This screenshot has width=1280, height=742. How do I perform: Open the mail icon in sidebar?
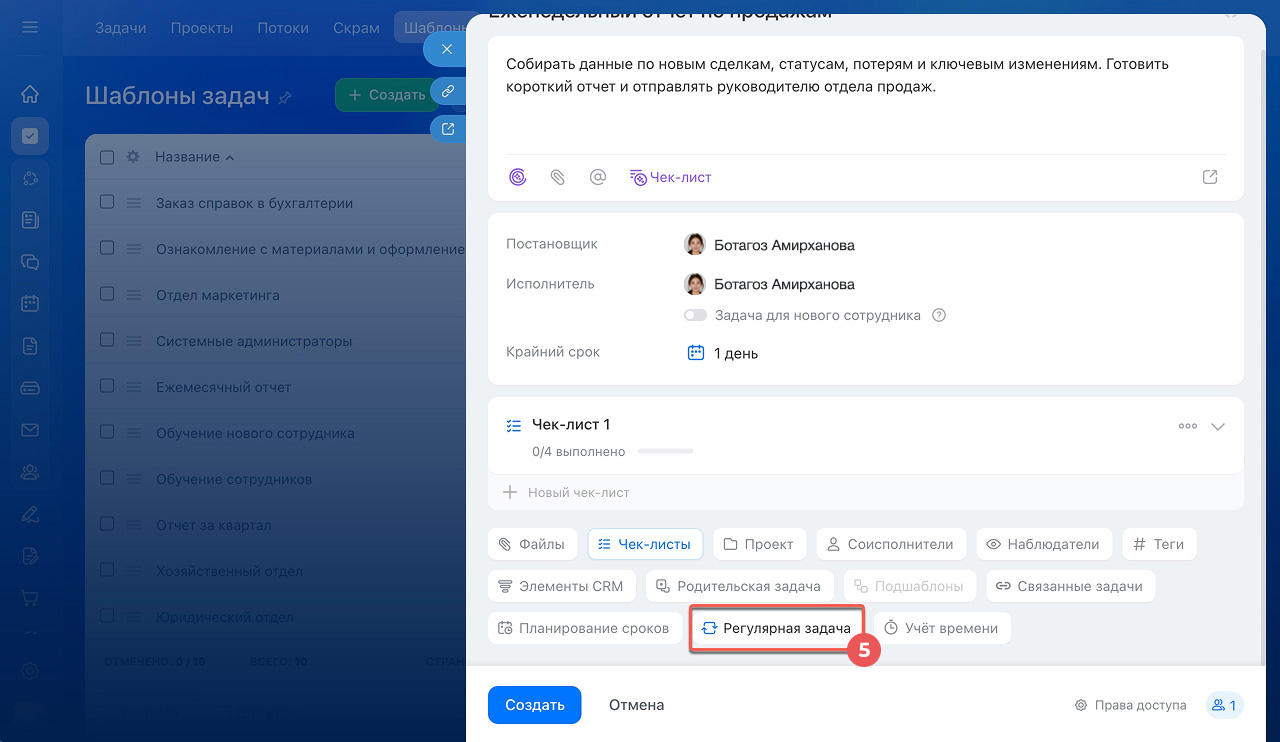pos(30,430)
